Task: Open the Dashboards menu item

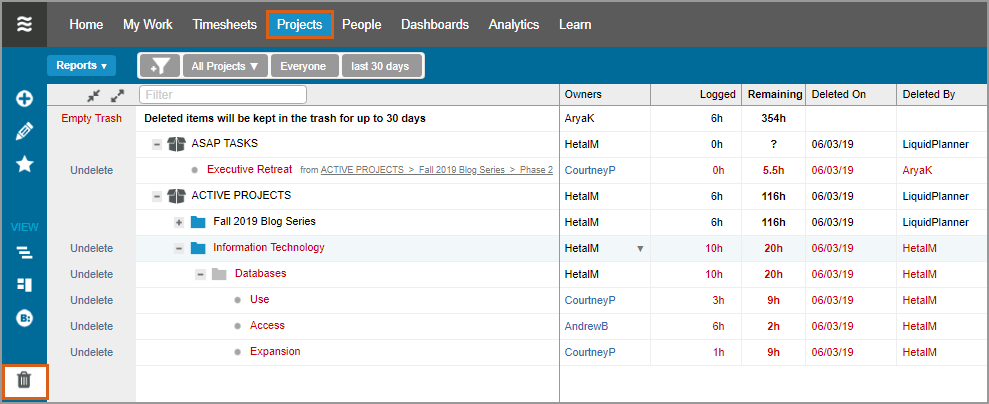Action: [x=434, y=24]
